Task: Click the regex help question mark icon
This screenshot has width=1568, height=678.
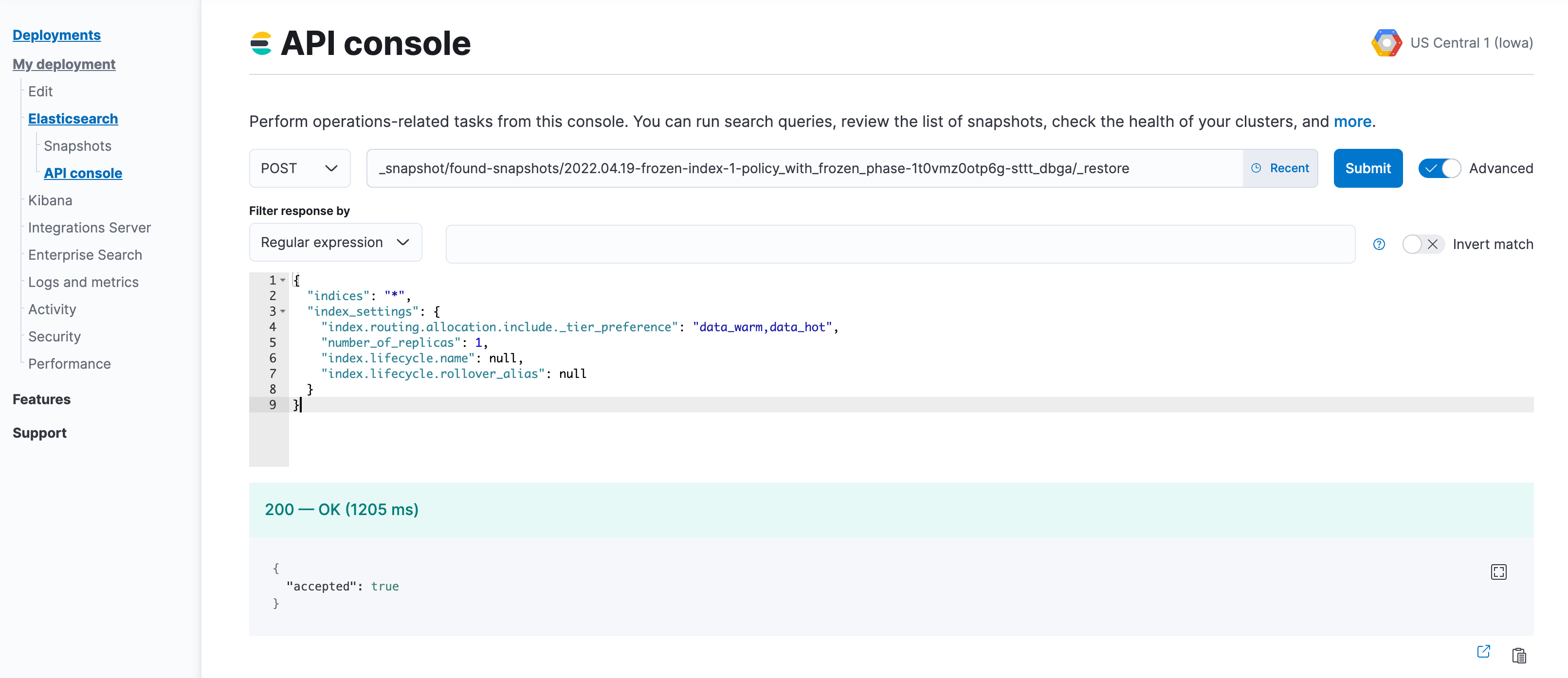Action: 1379,244
